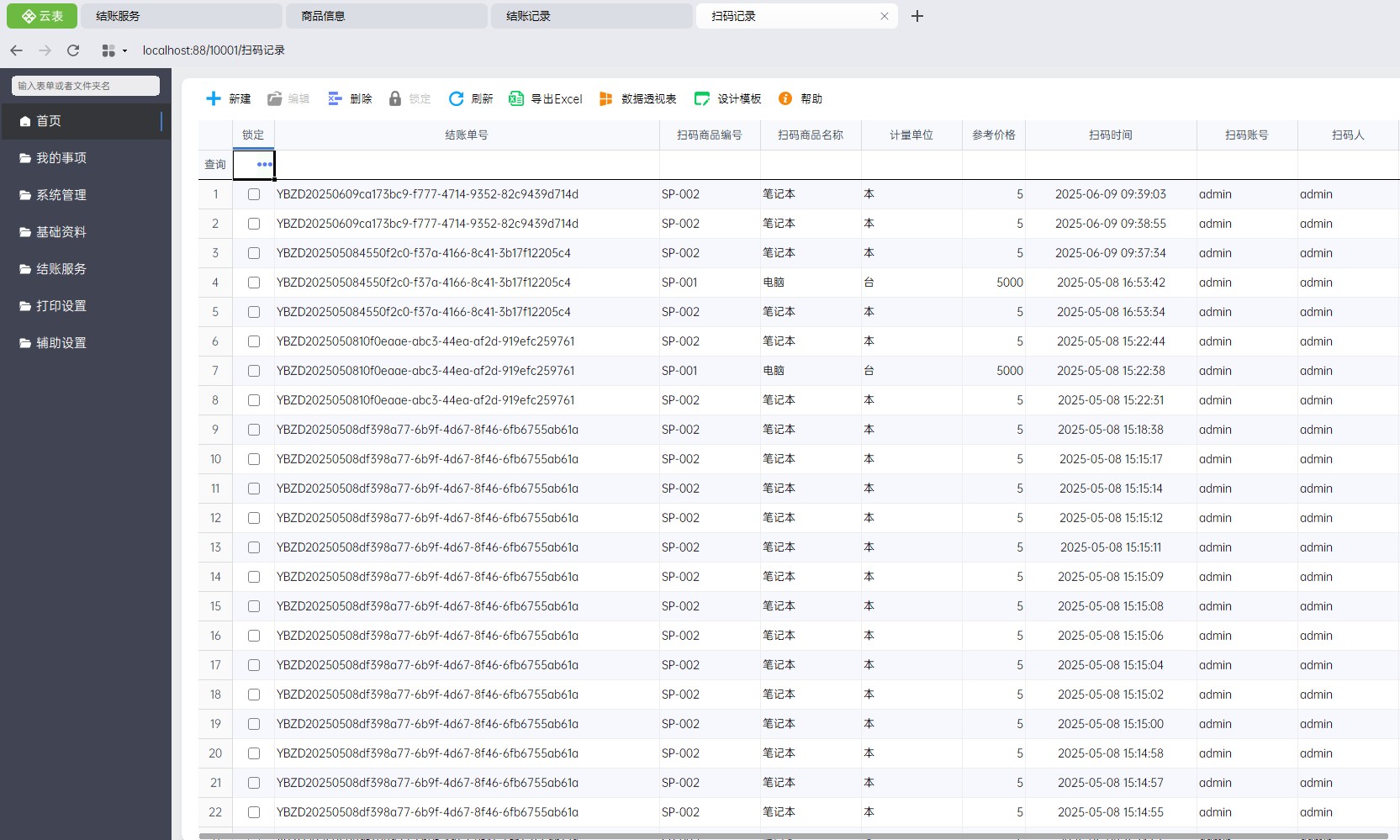Open 数据透视表 pivot table icon
1400x840 pixels.
click(605, 98)
